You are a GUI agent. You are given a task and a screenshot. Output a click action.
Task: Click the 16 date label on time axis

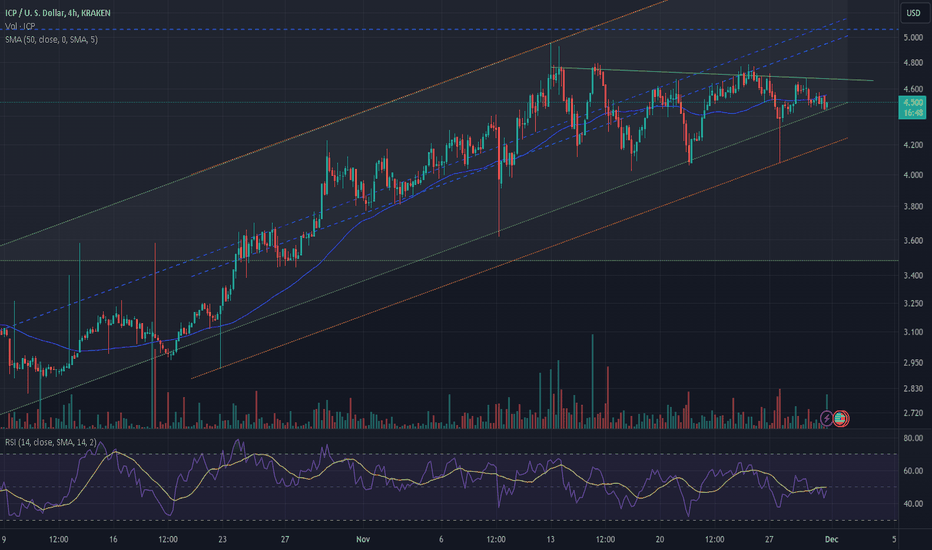point(113,539)
